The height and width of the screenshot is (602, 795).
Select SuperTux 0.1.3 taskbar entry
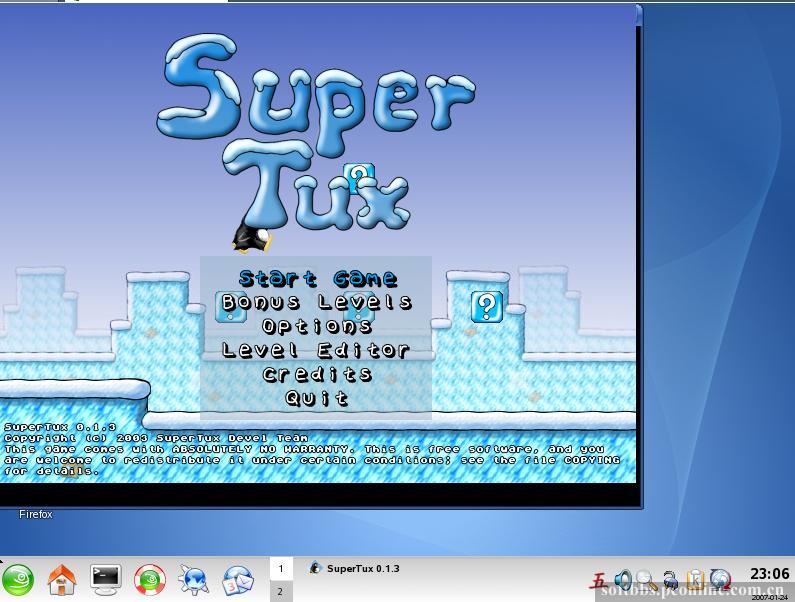(355, 569)
